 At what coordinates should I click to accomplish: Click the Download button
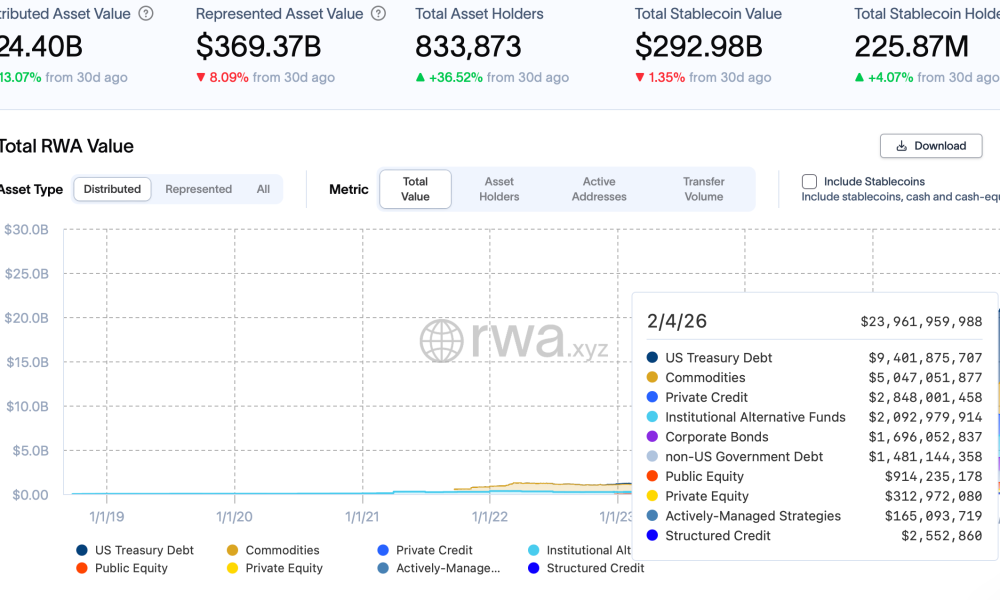[931, 146]
